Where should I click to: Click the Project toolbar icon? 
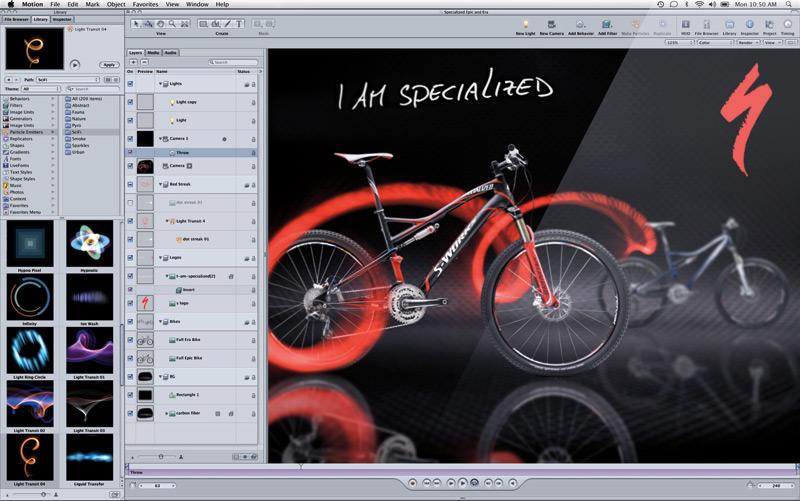[769, 24]
